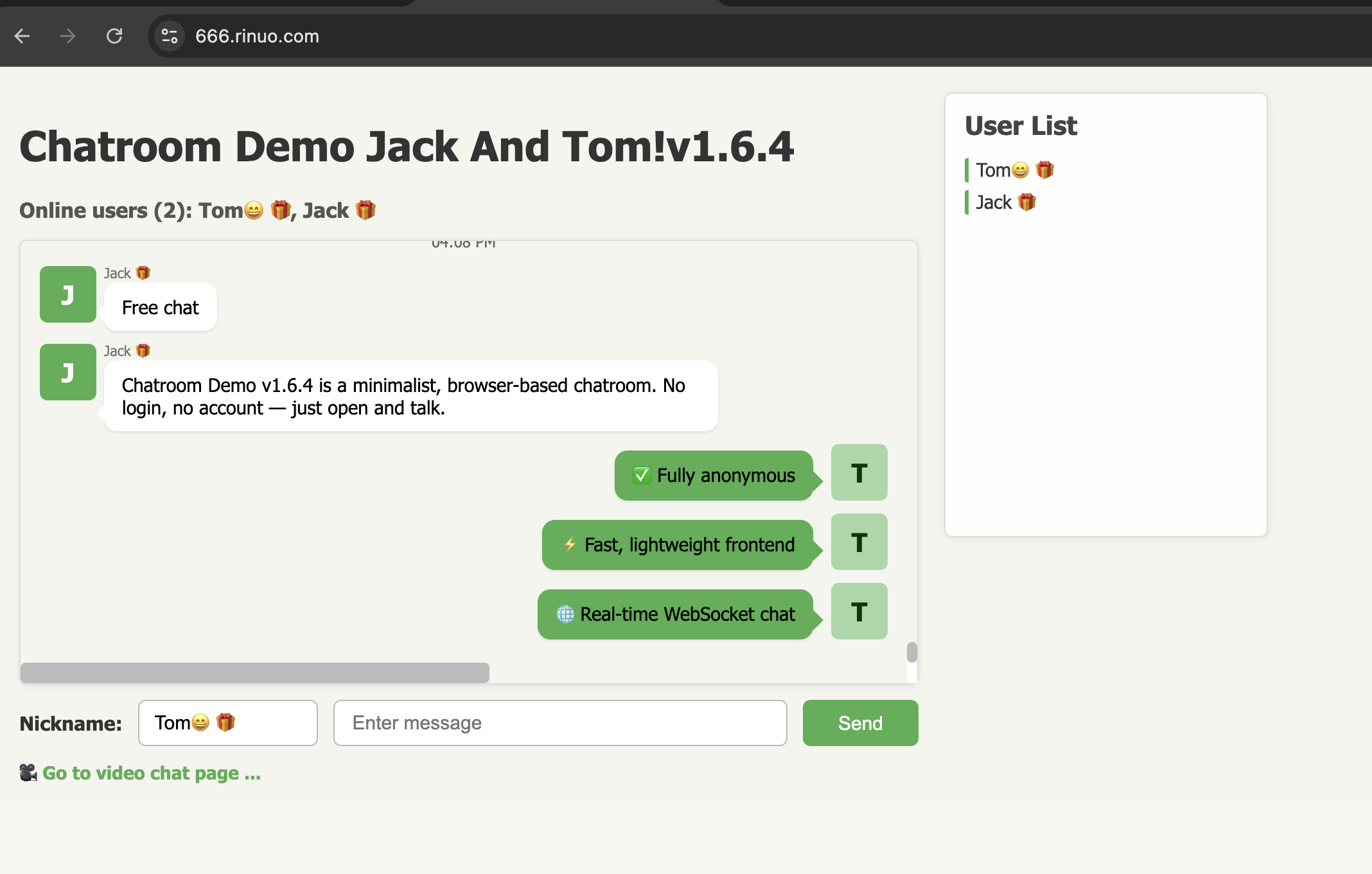Image resolution: width=1372 pixels, height=874 pixels.
Task: Click the partially hidden 04:08 PM timestamp in the chat
Action: tap(463, 244)
